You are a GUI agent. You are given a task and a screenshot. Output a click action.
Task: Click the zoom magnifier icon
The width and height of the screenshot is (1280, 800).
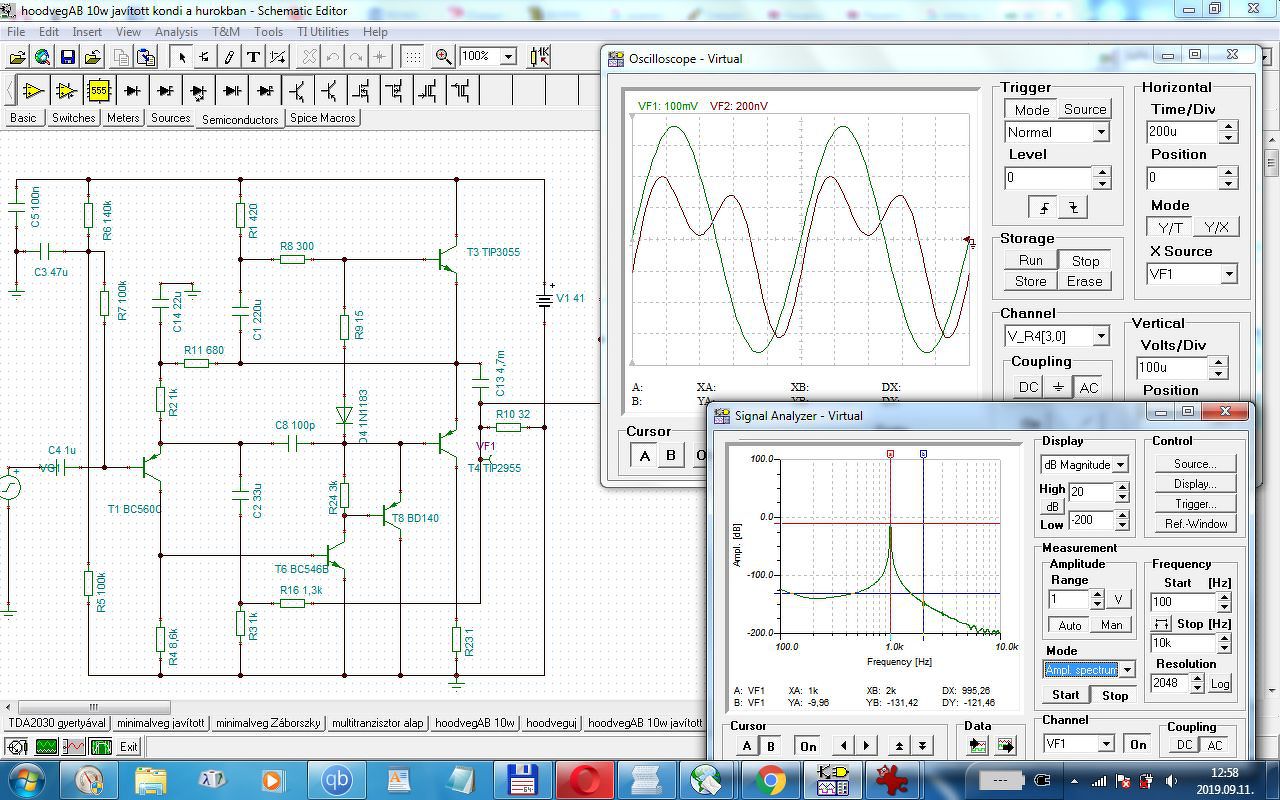pos(443,57)
